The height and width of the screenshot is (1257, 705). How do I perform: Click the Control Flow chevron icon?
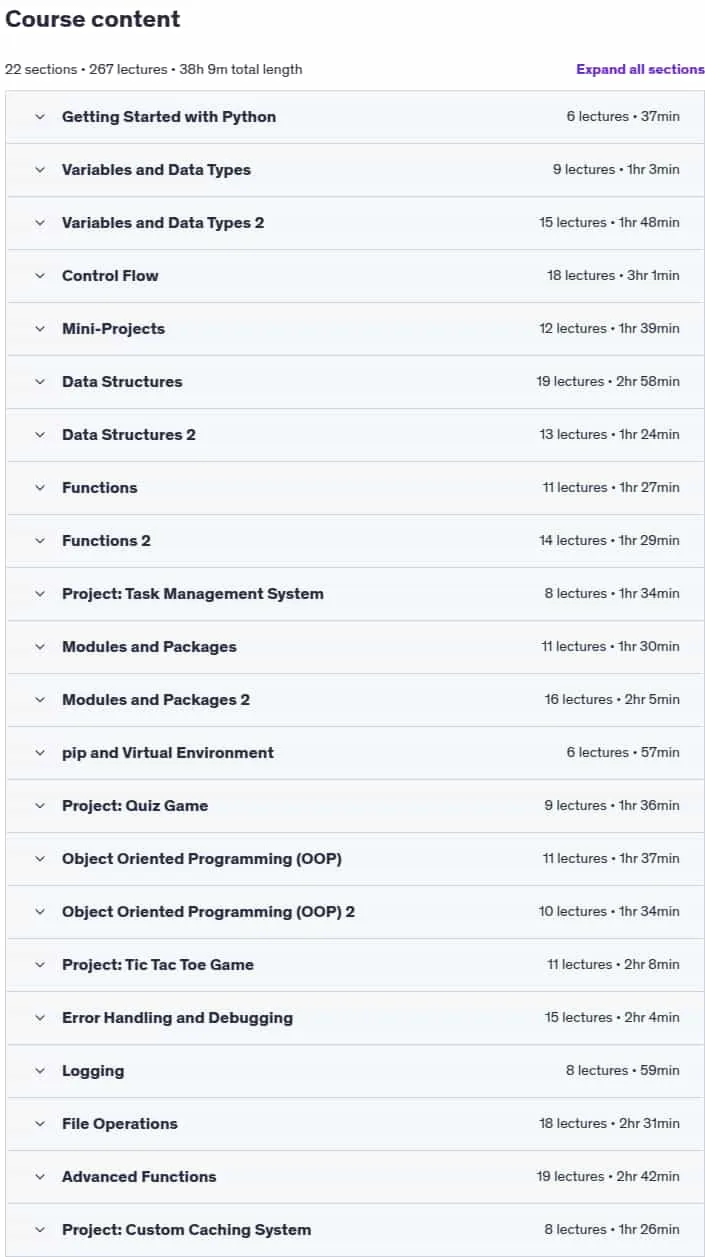(40, 276)
